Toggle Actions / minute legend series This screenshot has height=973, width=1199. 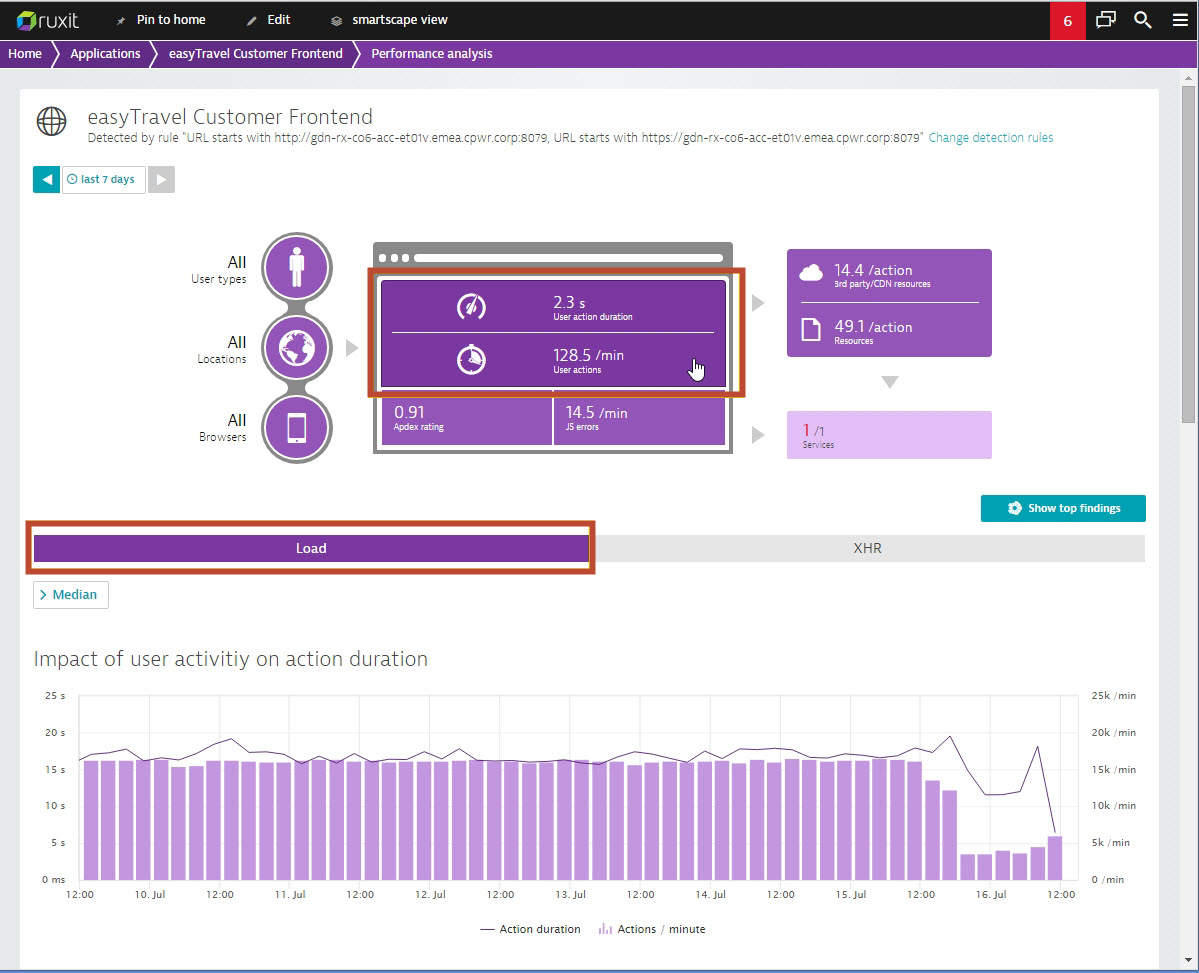pyautogui.click(x=651, y=929)
